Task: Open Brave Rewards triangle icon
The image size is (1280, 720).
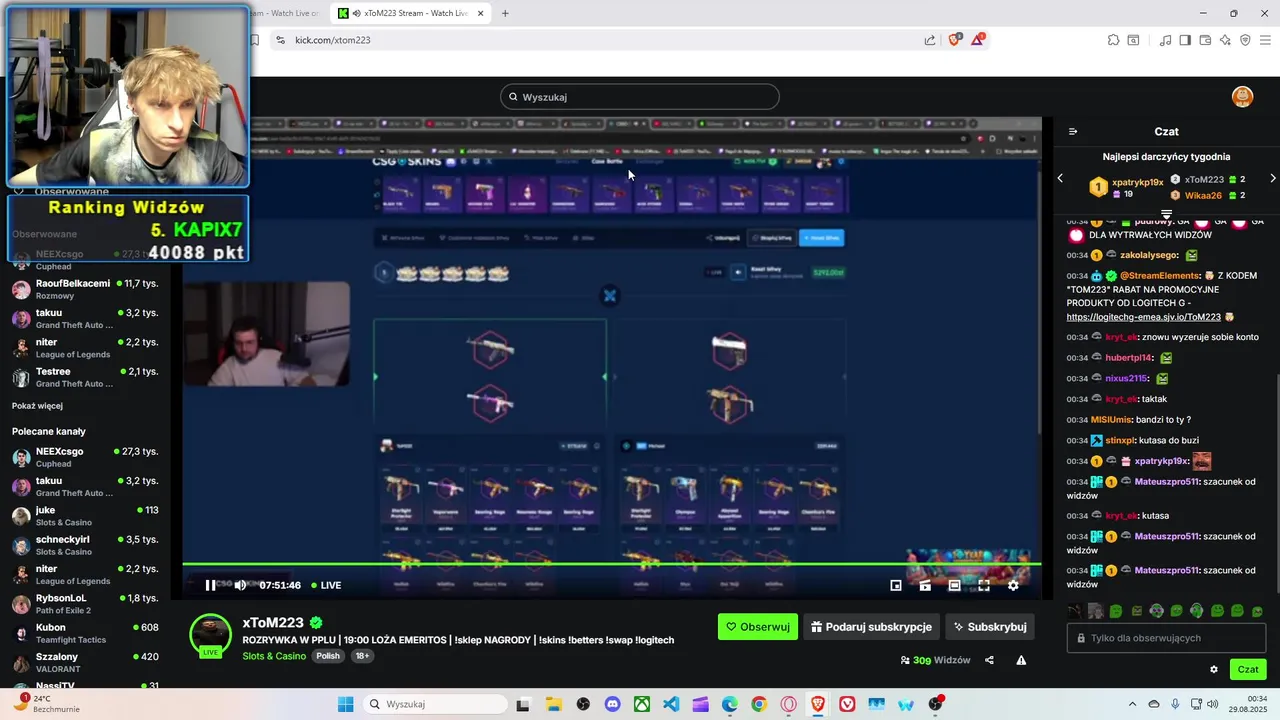Action: point(978,40)
